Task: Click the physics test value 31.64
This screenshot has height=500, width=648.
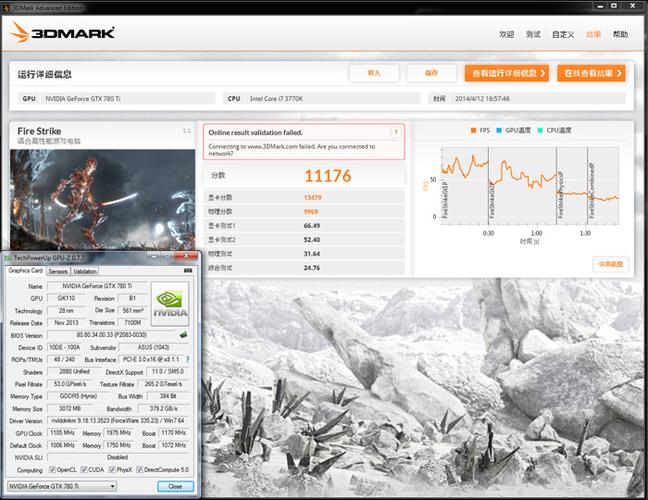Action: (x=312, y=254)
